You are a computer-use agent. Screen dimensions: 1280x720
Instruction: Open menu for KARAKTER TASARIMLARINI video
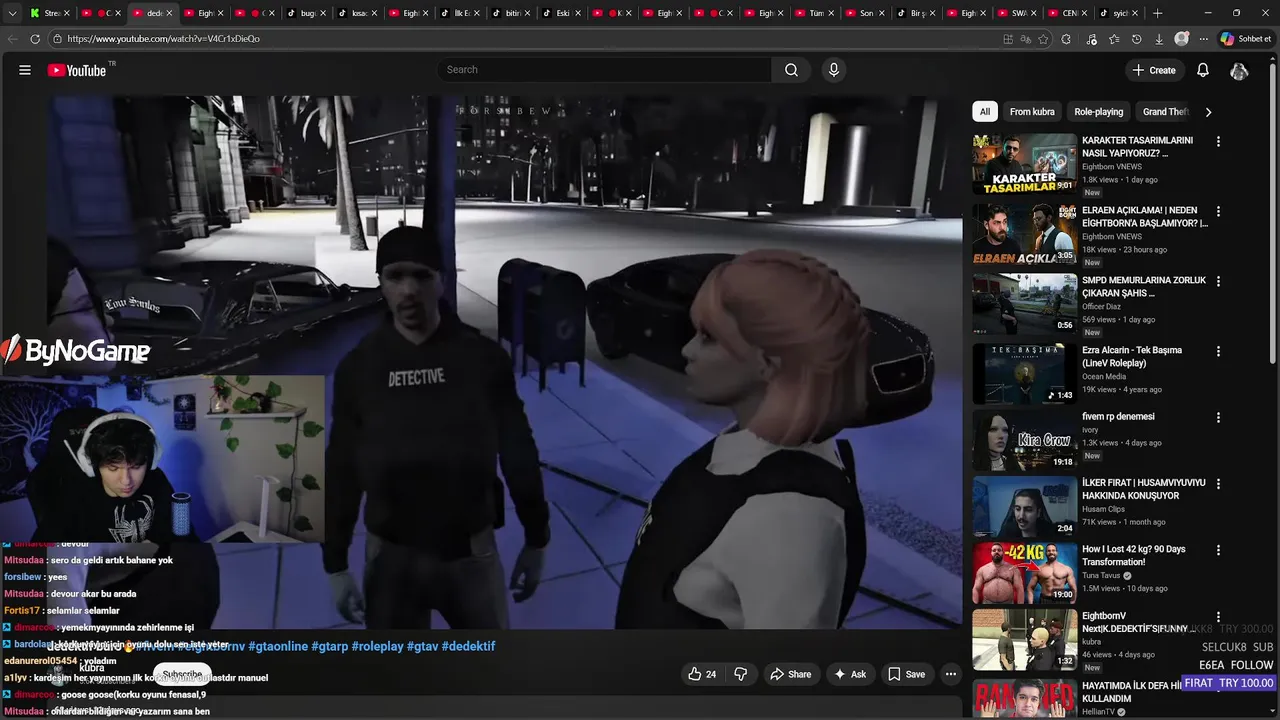coord(1218,142)
